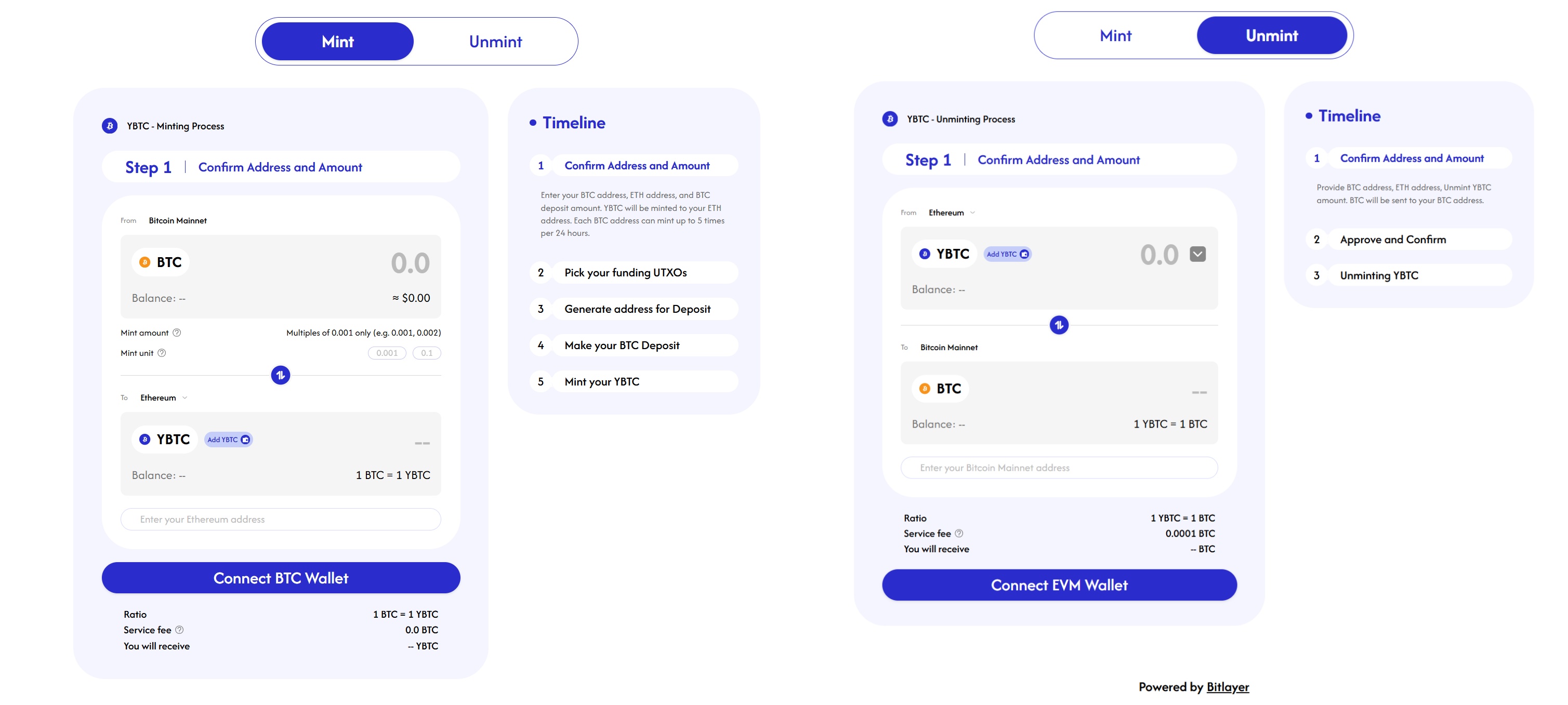Open the YBTC amount dropdown arrow
Image resolution: width=1568 pixels, height=705 pixels.
(x=1197, y=254)
